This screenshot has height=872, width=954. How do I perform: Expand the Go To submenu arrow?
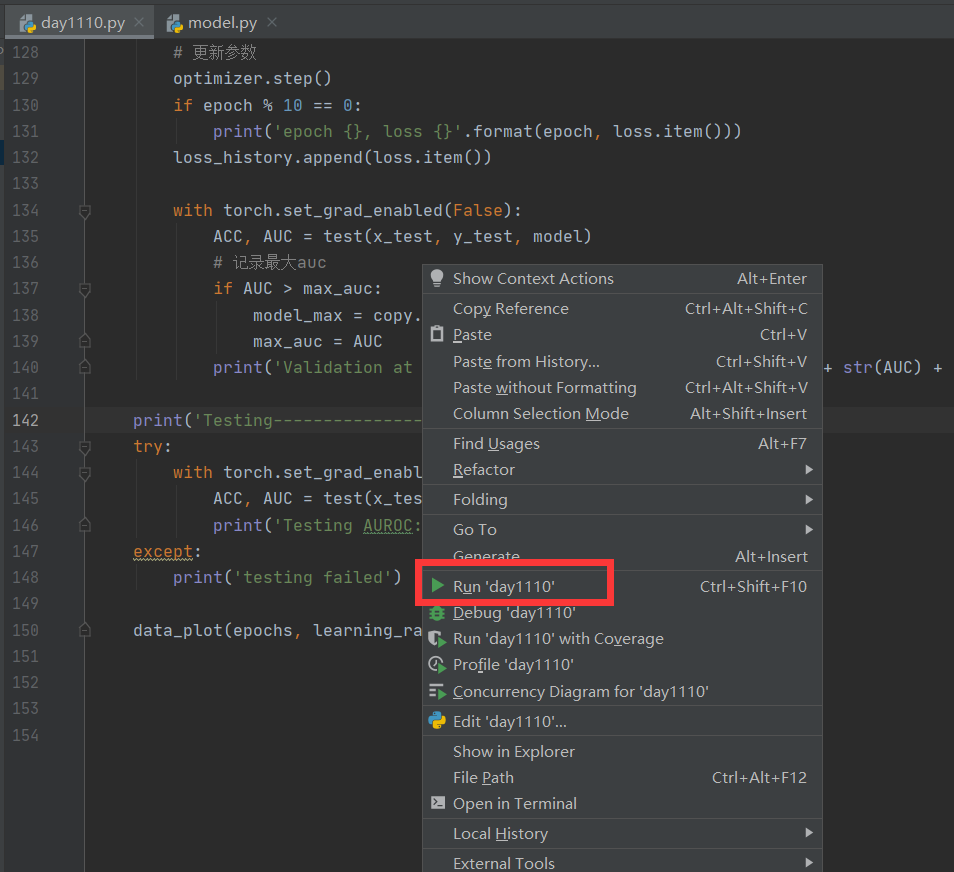click(x=809, y=529)
